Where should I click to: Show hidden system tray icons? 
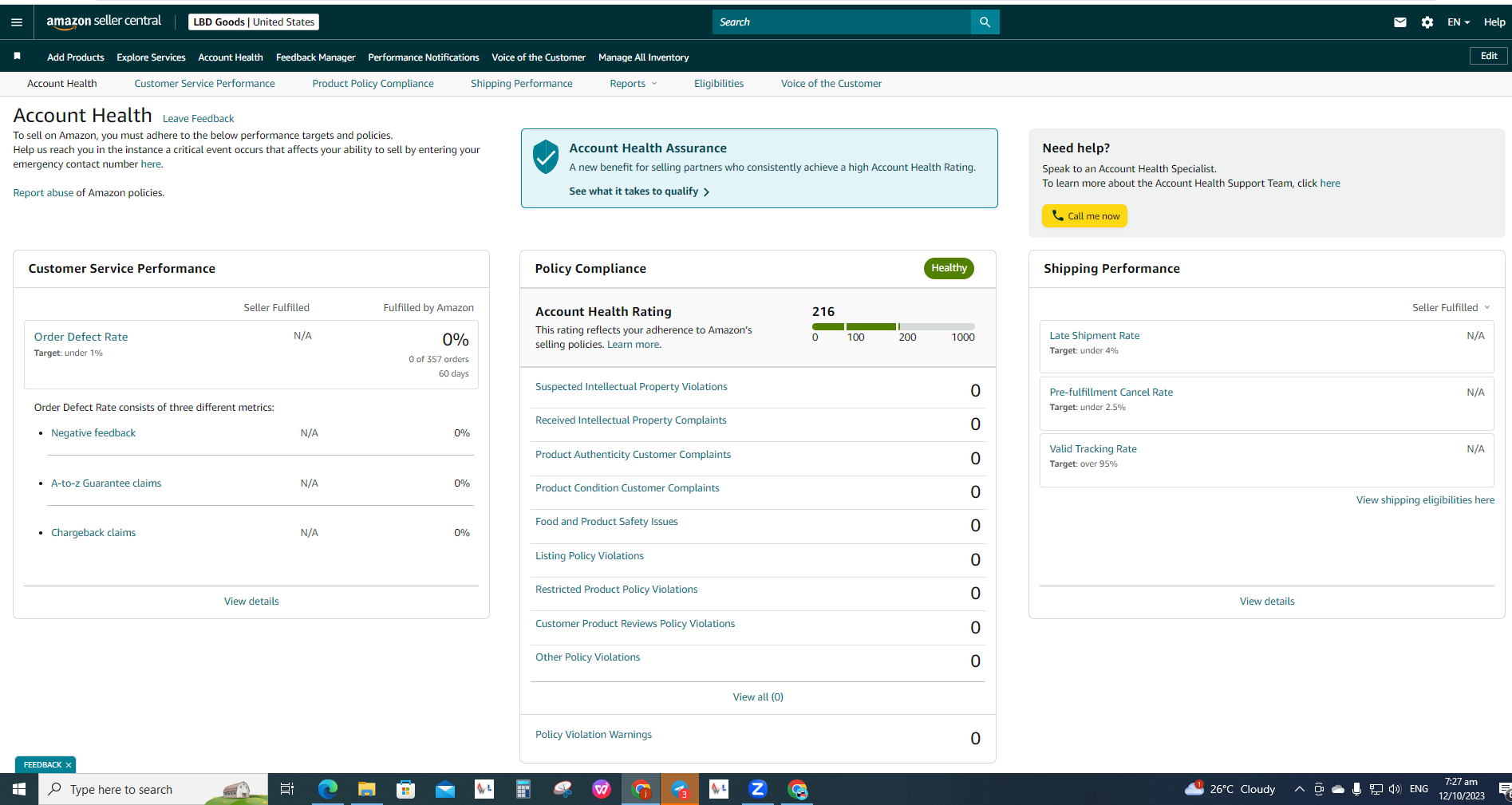[x=1299, y=789]
